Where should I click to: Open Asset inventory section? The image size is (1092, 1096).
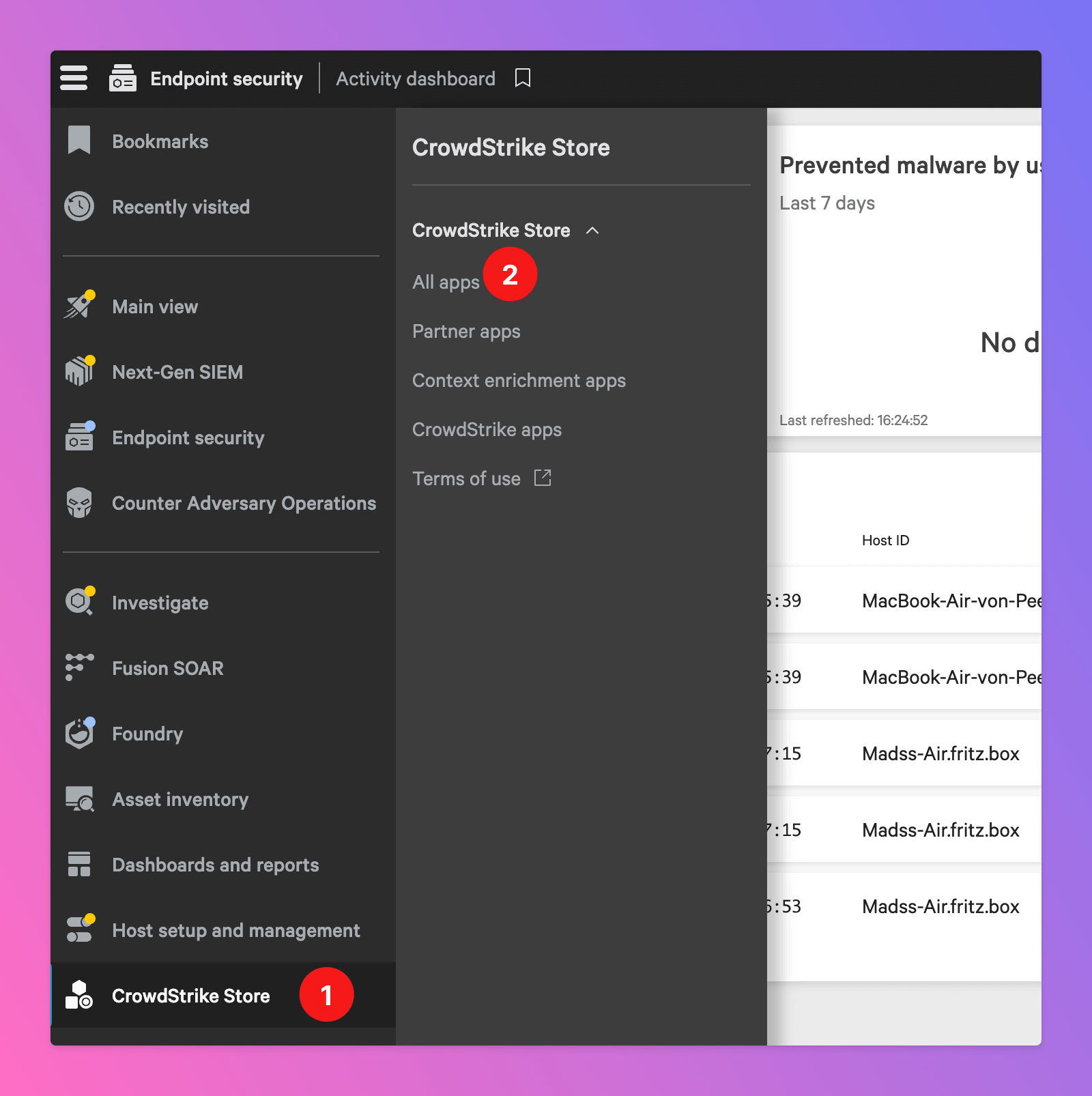pyautogui.click(x=180, y=799)
